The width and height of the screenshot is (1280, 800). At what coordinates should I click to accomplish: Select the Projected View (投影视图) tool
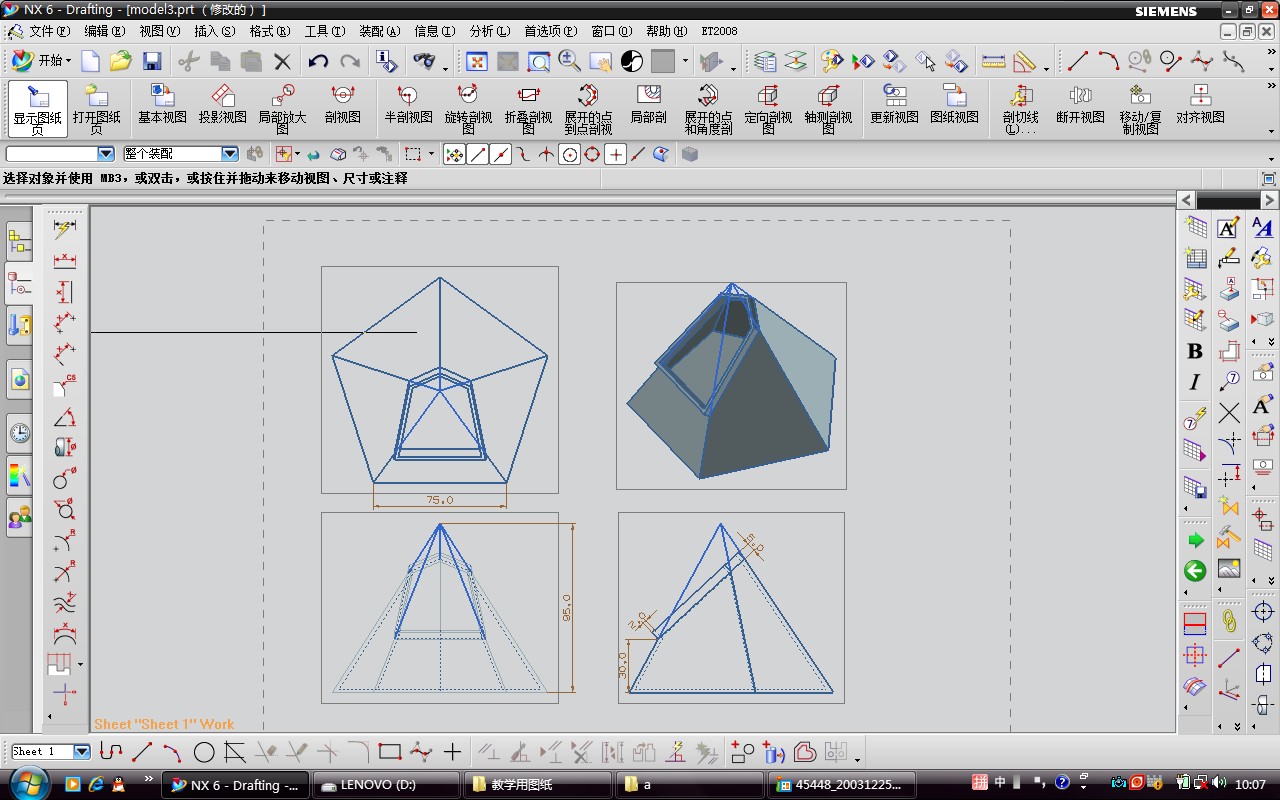click(x=222, y=105)
